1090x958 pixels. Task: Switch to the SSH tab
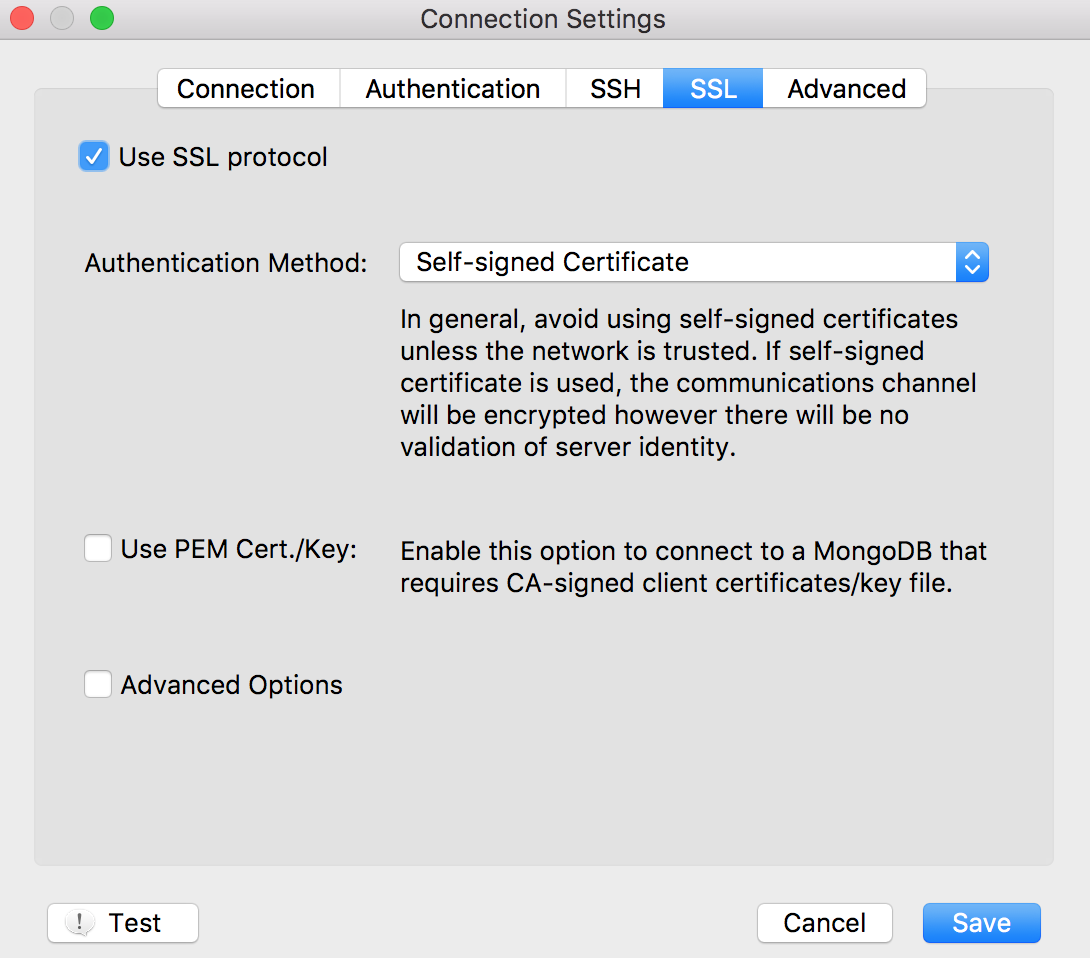(x=614, y=88)
